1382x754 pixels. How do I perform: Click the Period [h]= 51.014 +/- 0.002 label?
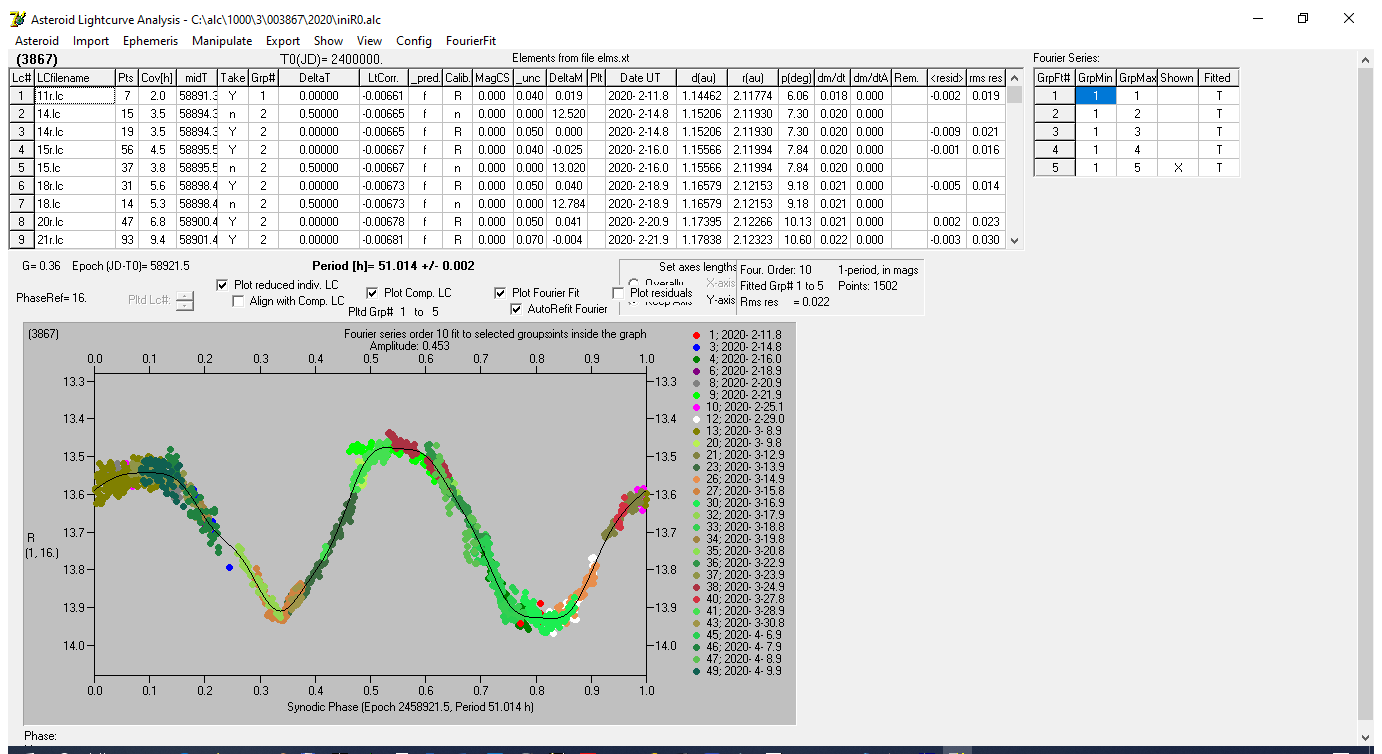point(393,266)
